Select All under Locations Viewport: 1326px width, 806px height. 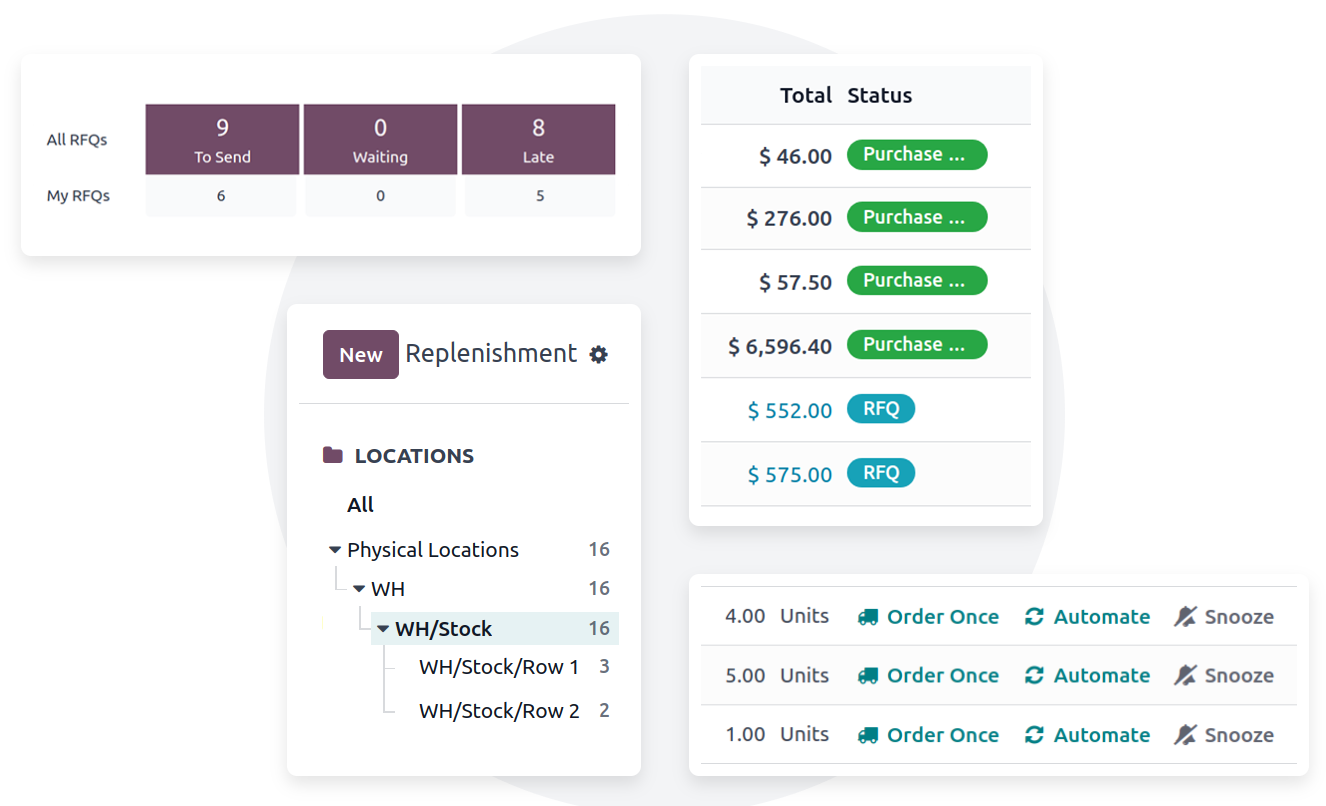point(360,505)
